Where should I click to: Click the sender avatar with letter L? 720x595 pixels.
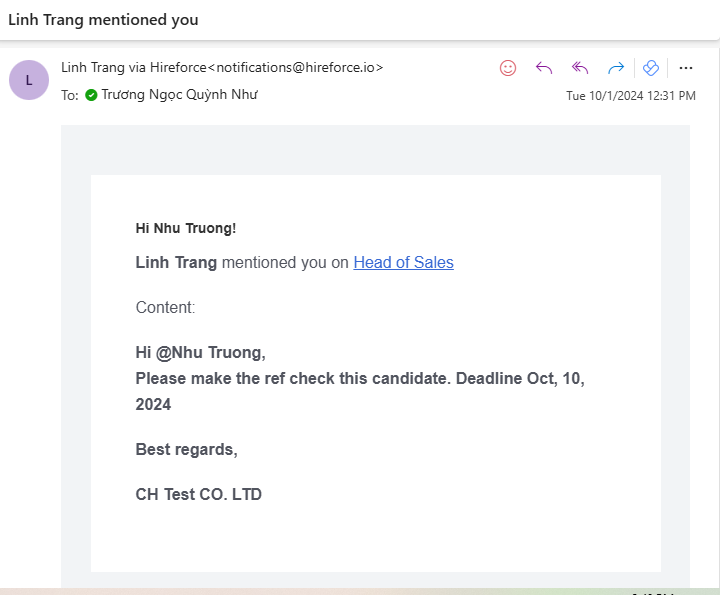(28, 80)
